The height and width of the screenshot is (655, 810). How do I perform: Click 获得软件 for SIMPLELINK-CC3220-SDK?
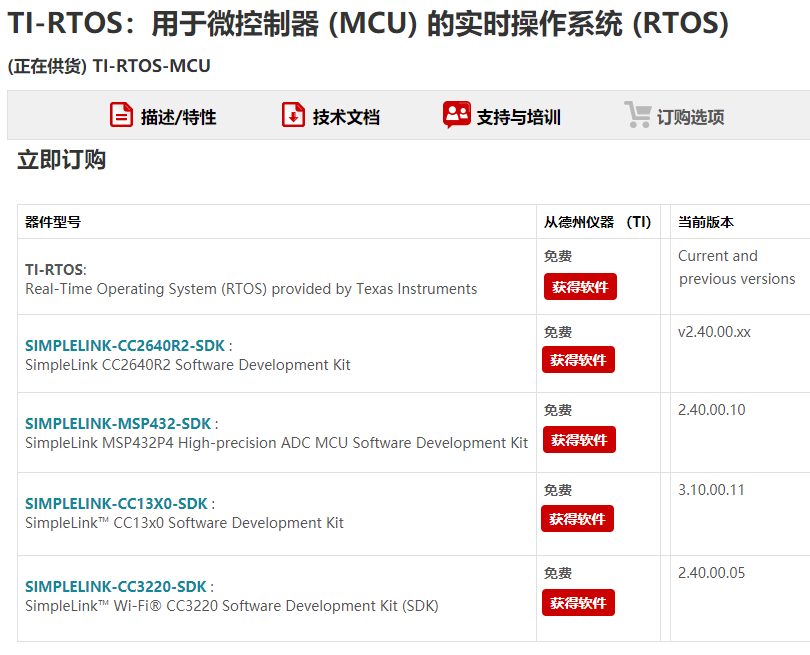click(579, 603)
